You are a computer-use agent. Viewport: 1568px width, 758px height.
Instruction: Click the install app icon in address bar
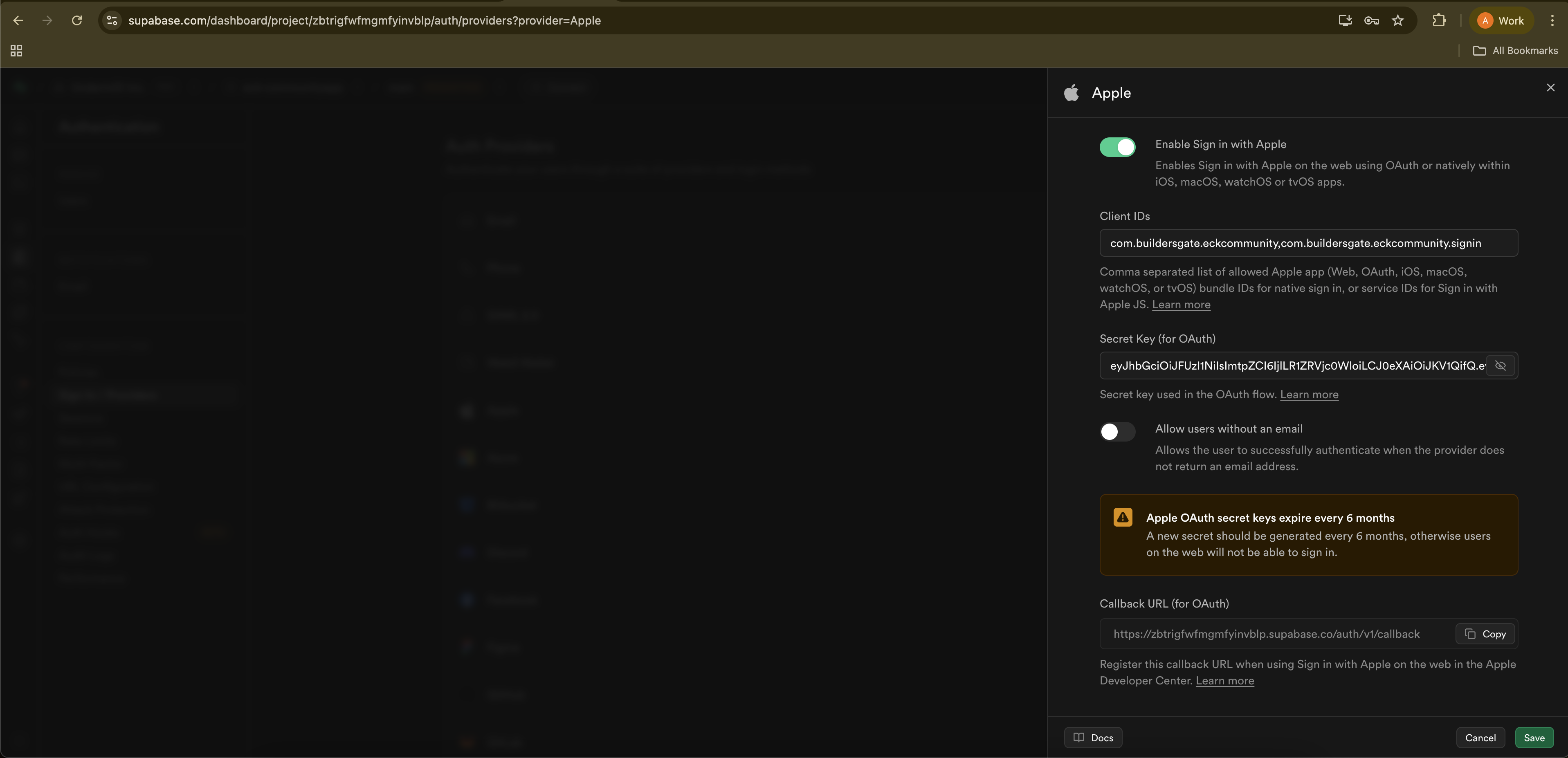tap(1345, 21)
